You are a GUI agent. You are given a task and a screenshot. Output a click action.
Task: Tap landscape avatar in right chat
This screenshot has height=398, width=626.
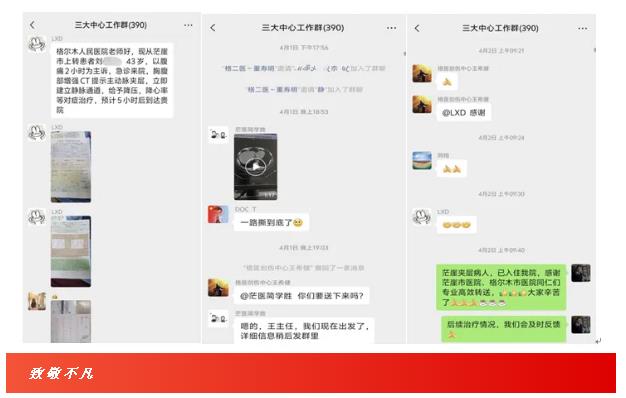click(x=422, y=160)
